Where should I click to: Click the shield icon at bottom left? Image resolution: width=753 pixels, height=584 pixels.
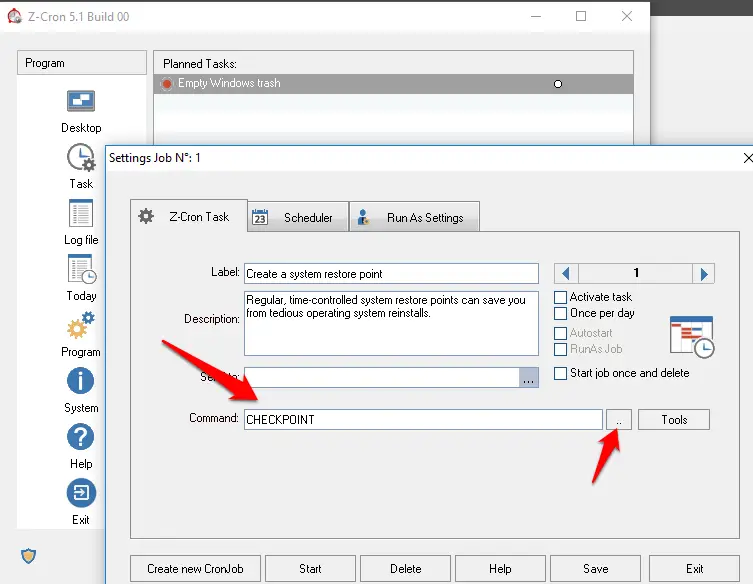click(x=28, y=556)
